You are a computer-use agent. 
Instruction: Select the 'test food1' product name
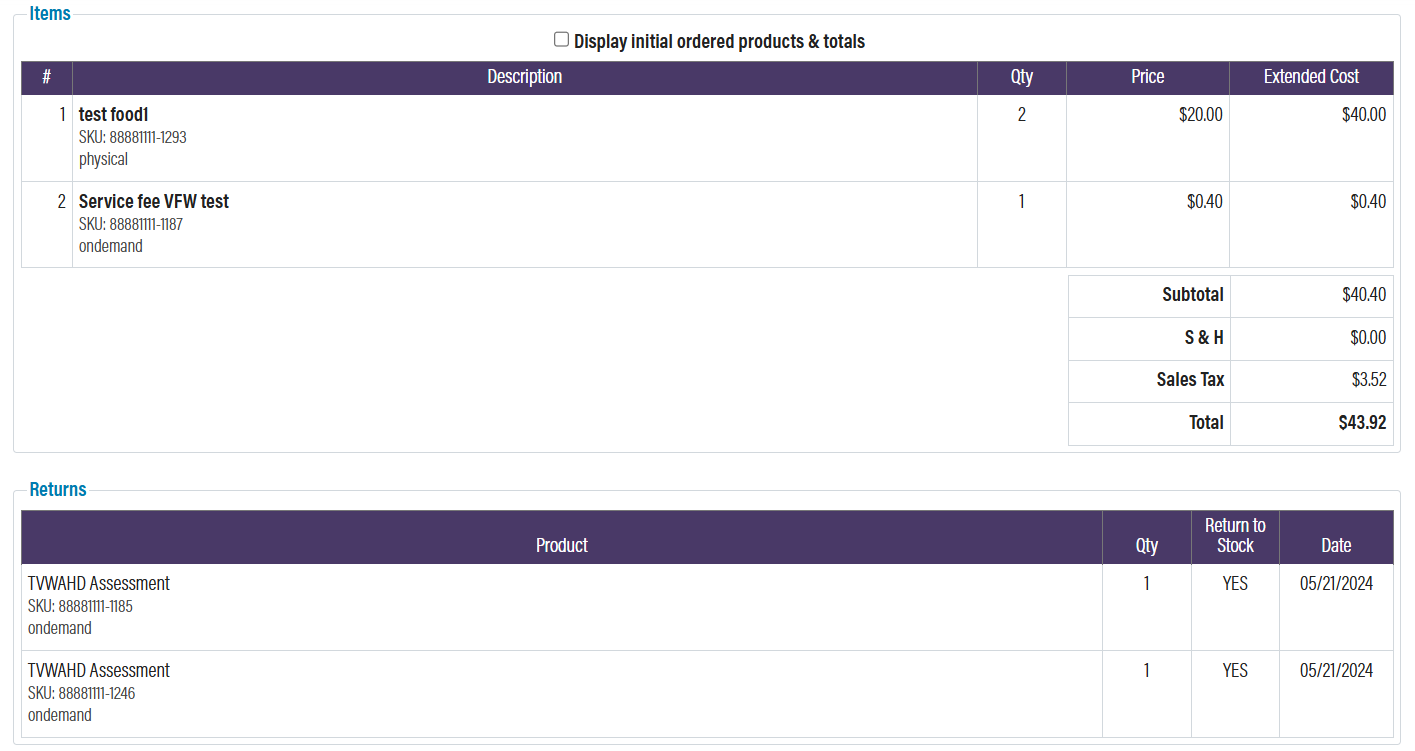[x=113, y=114]
